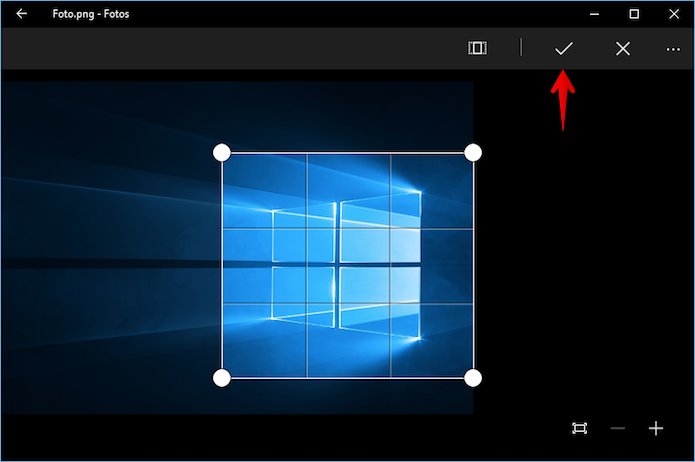The height and width of the screenshot is (462, 695).
Task: Select the bottom-right crop handle
Action: click(x=473, y=378)
